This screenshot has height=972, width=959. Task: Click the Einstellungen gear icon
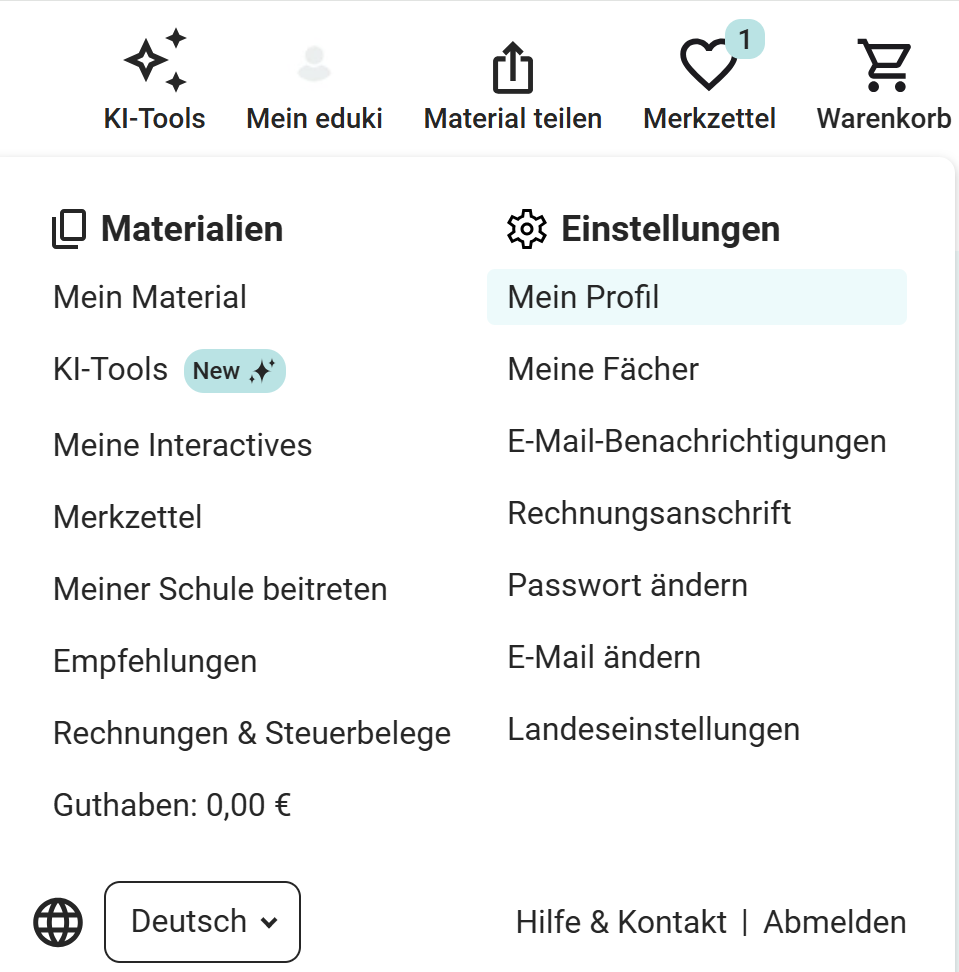pos(527,230)
